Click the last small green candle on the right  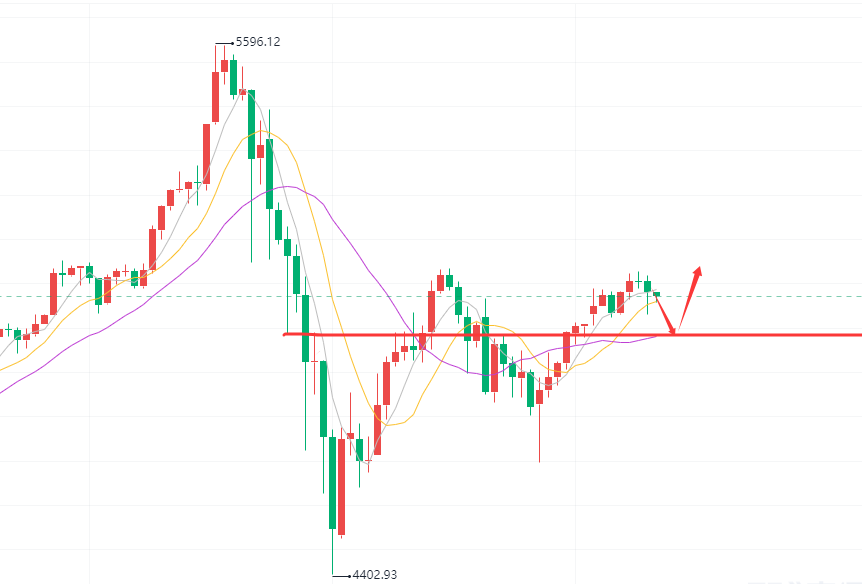pos(657,294)
